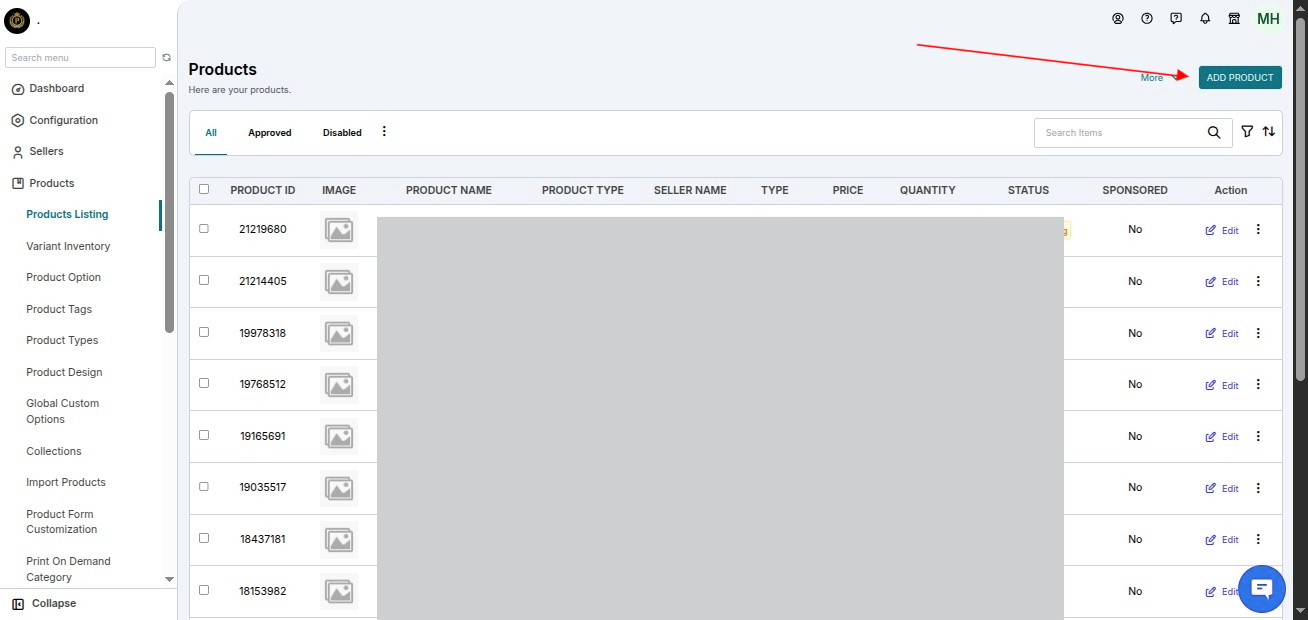Open the notifications bell icon
This screenshot has width=1308, height=620.
[1205, 19]
